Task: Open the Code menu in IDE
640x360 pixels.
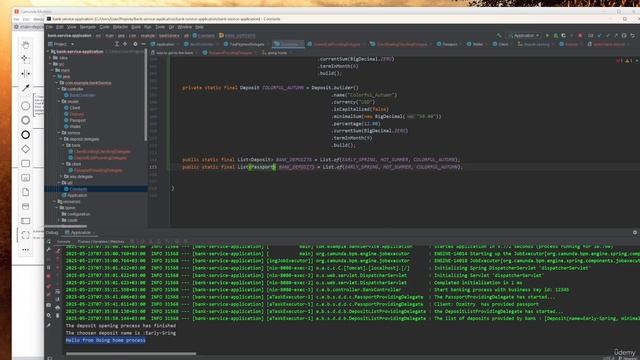Action: [x=104, y=27]
